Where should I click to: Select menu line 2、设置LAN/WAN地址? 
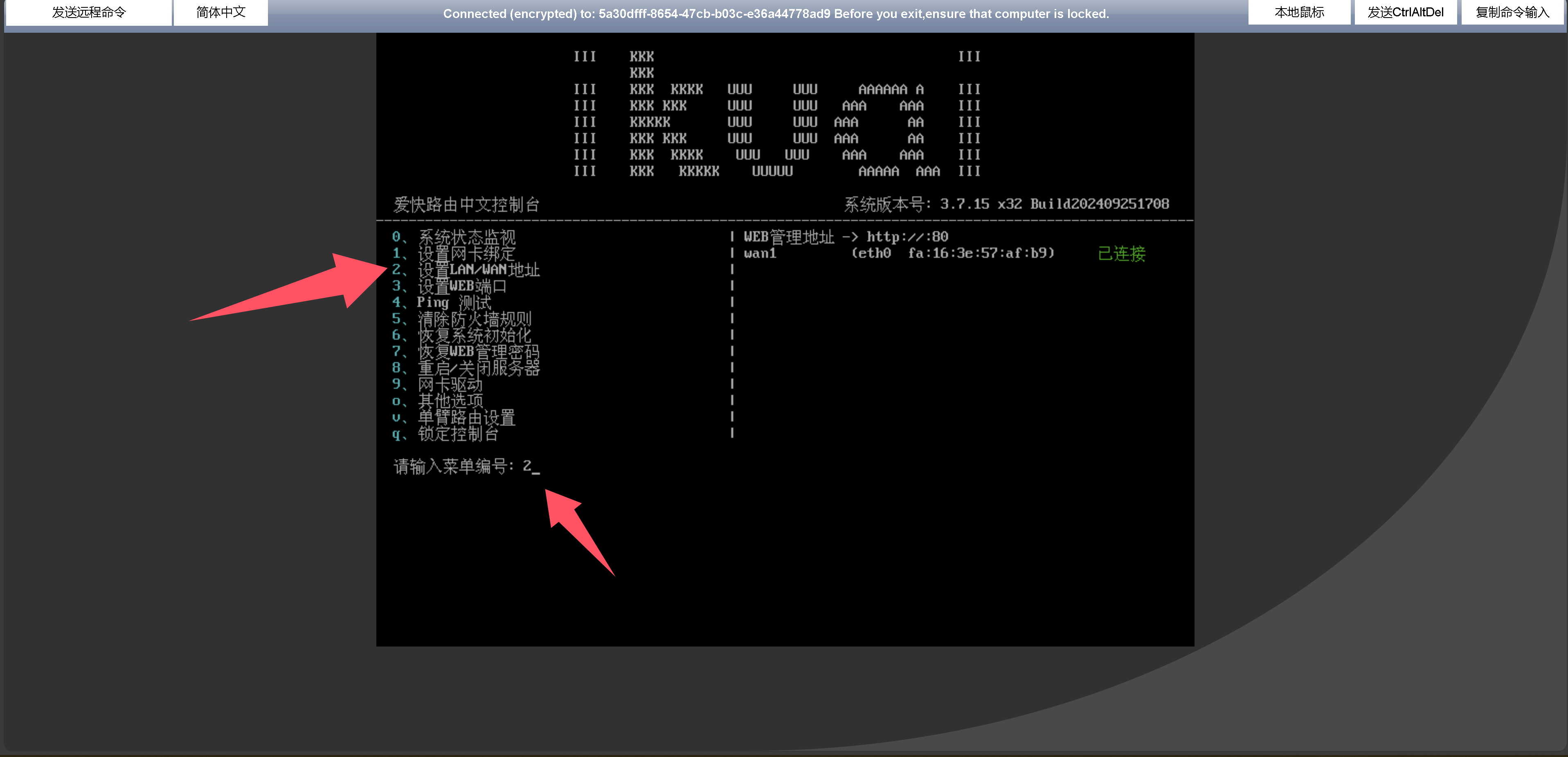(466, 270)
